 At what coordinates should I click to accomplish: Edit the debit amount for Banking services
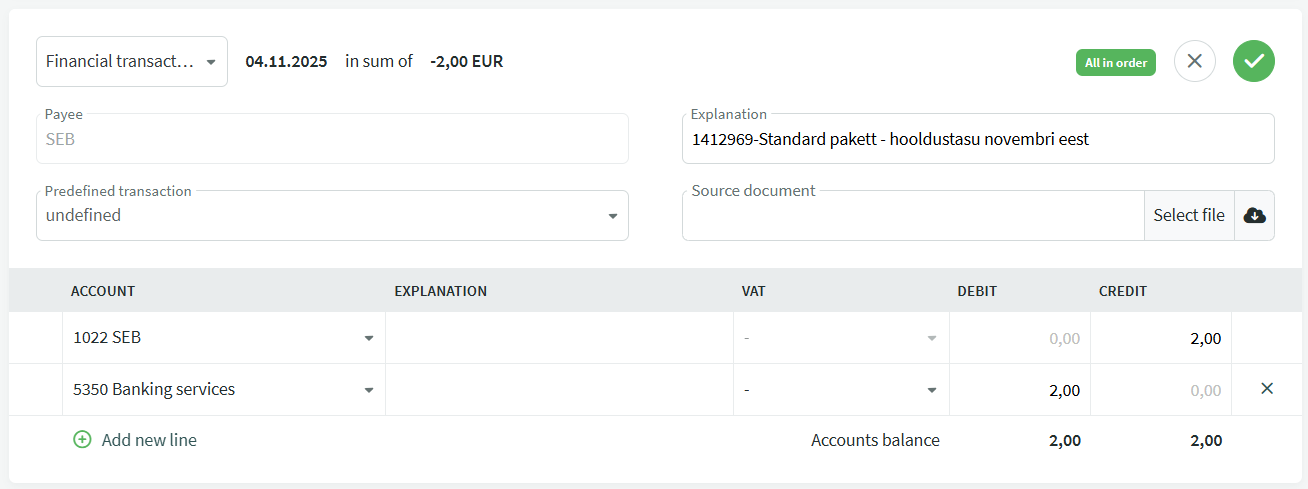coord(1019,390)
